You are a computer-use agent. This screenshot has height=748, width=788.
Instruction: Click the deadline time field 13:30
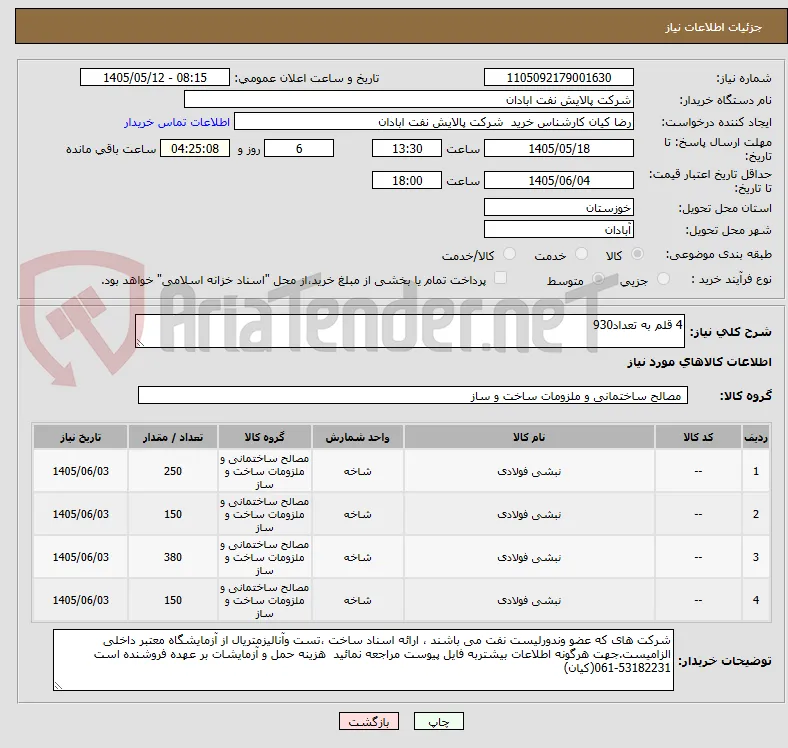pyautogui.click(x=407, y=148)
